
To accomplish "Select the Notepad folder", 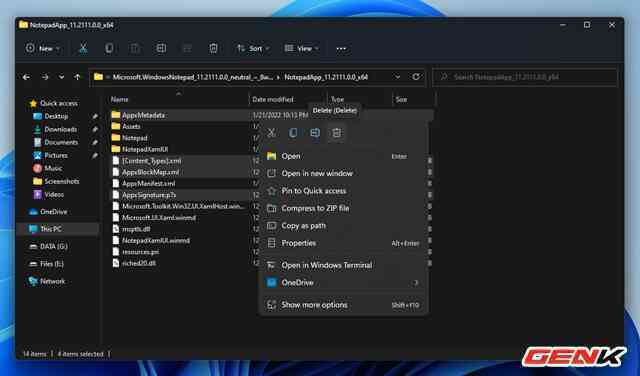I will (135, 138).
